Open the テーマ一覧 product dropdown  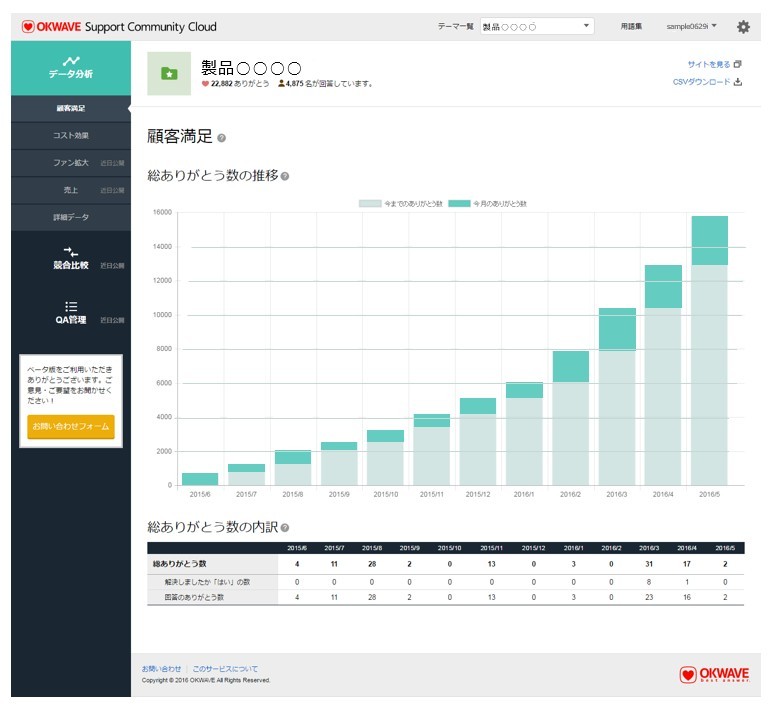(x=536, y=27)
